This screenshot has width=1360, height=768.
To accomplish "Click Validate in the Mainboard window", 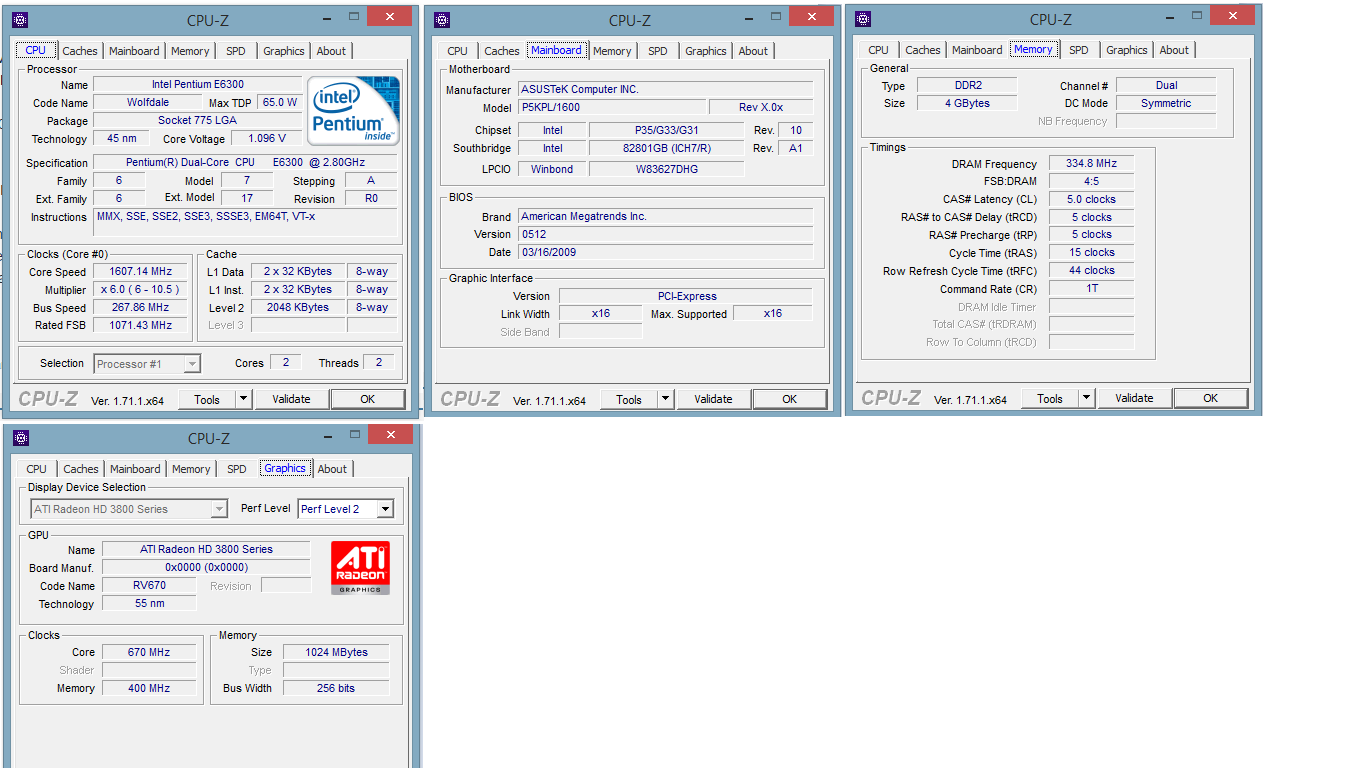I will [x=713, y=399].
